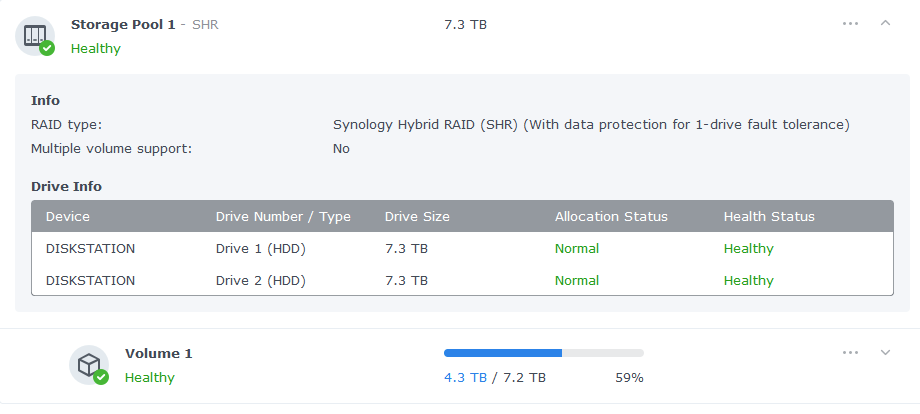Viewport: 920px width, 414px height.
Task: Expand the Volume 1 details
Action: coord(885,352)
